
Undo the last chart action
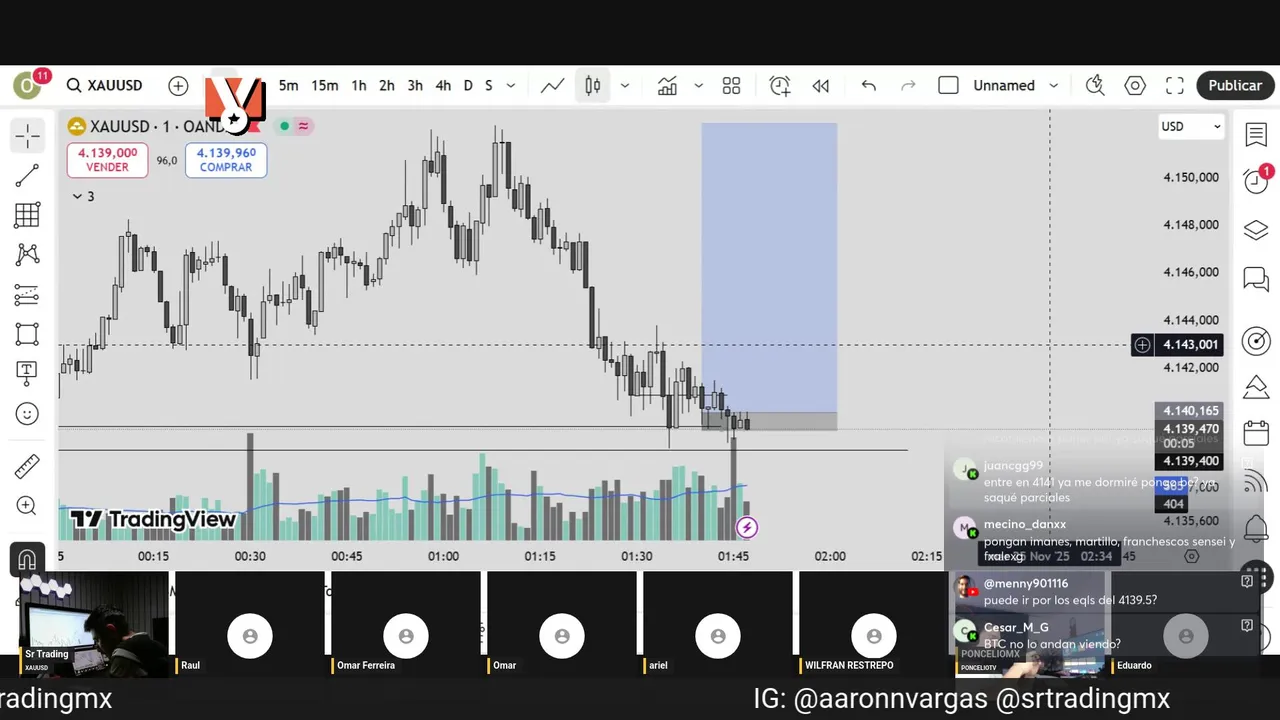pos(868,86)
